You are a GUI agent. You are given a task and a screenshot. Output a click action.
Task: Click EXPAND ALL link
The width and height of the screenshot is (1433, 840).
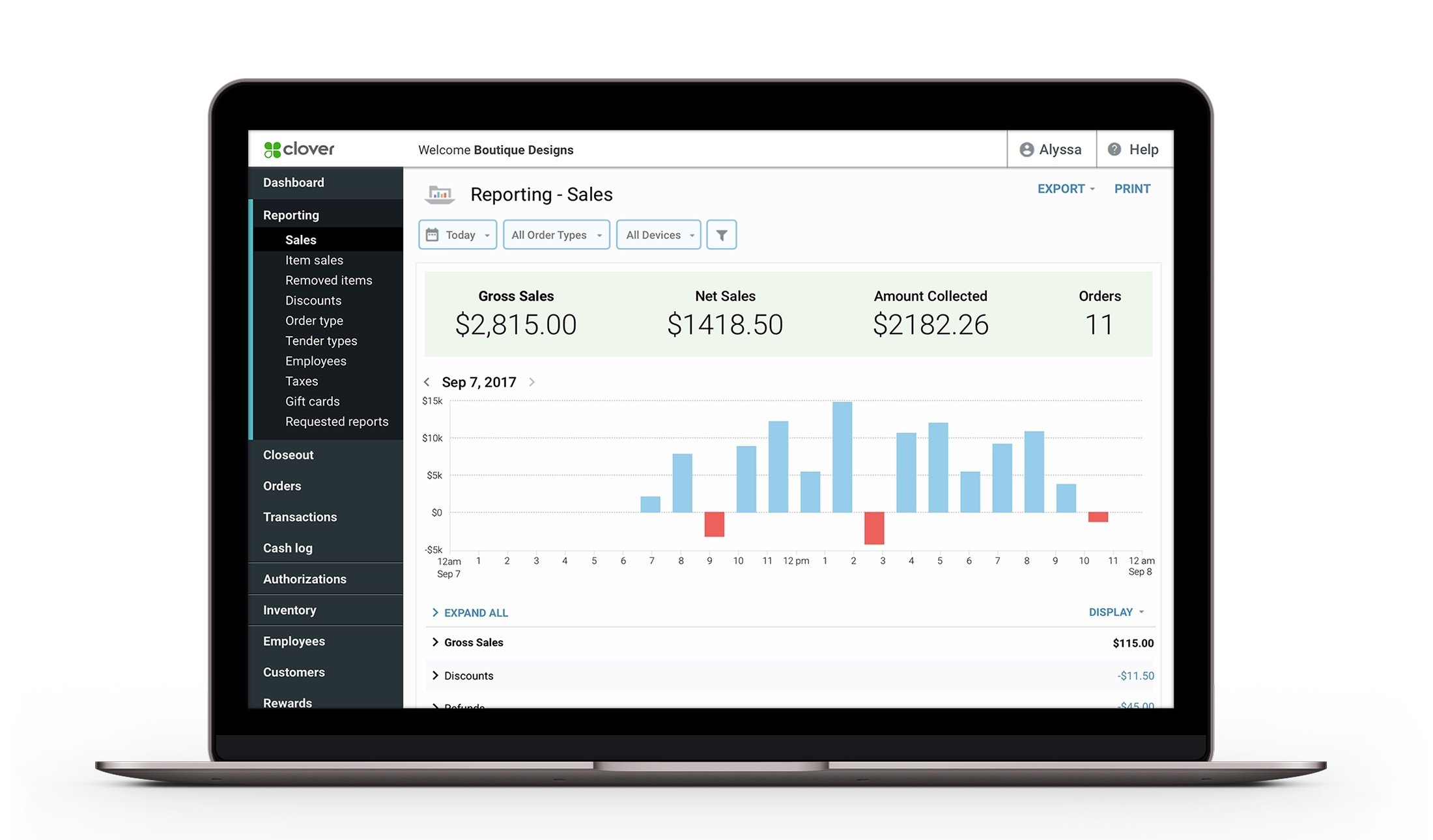click(x=475, y=613)
